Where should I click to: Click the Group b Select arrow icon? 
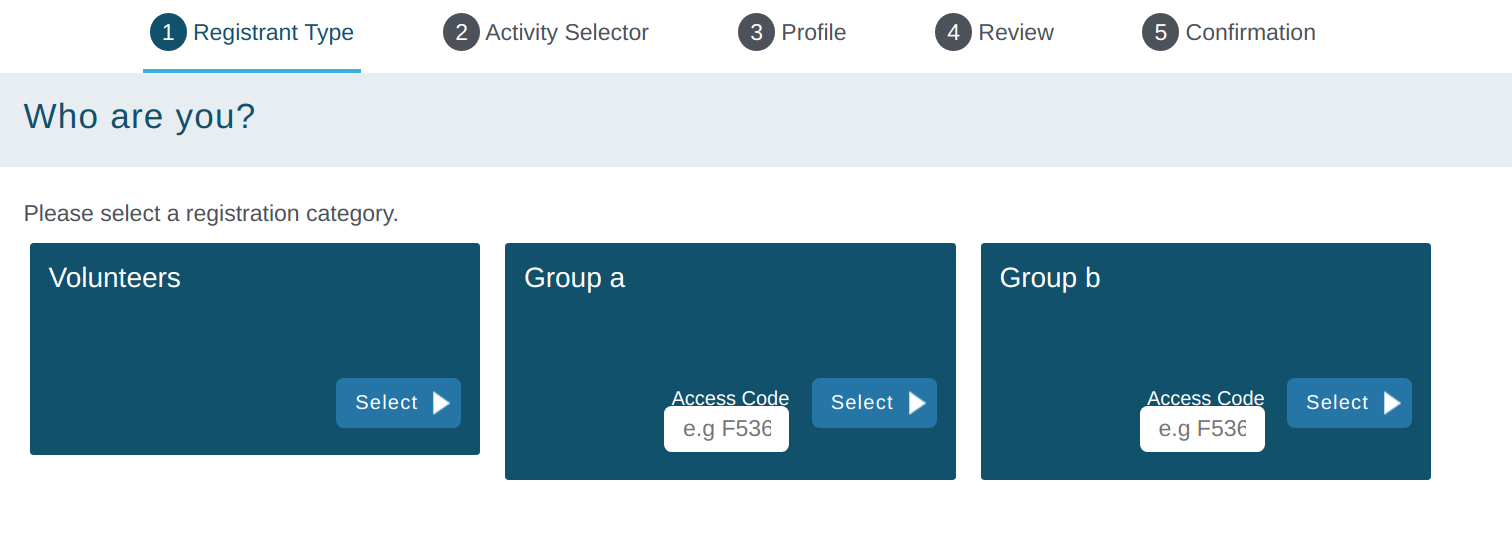tap(1392, 403)
